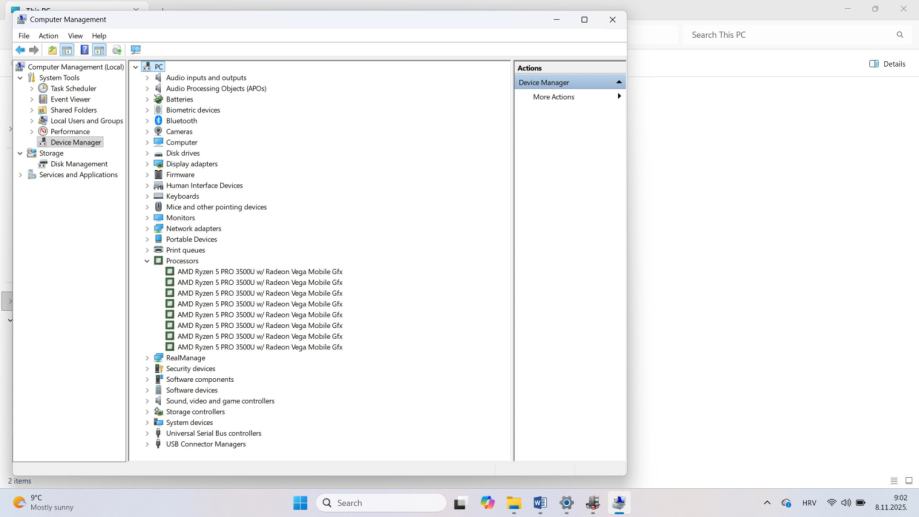
Task: Click Mice and other pointing devices icon
Action: tap(158, 207)
